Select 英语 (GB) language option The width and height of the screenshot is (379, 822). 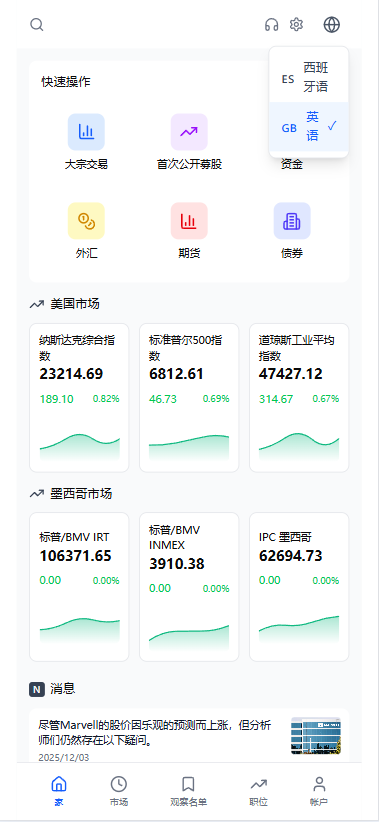click(x=309, y=127)
